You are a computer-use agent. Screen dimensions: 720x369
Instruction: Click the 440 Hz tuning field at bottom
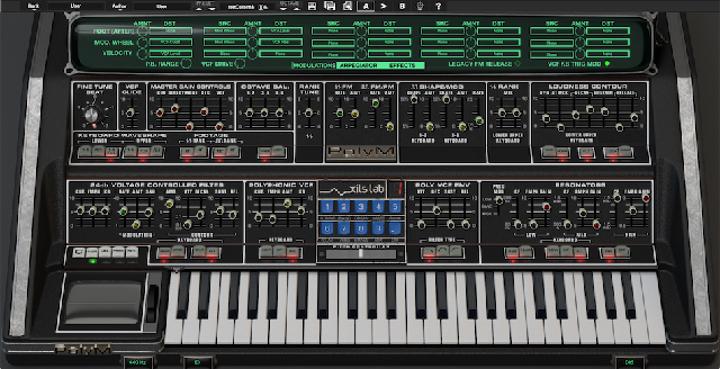(138, 362)
